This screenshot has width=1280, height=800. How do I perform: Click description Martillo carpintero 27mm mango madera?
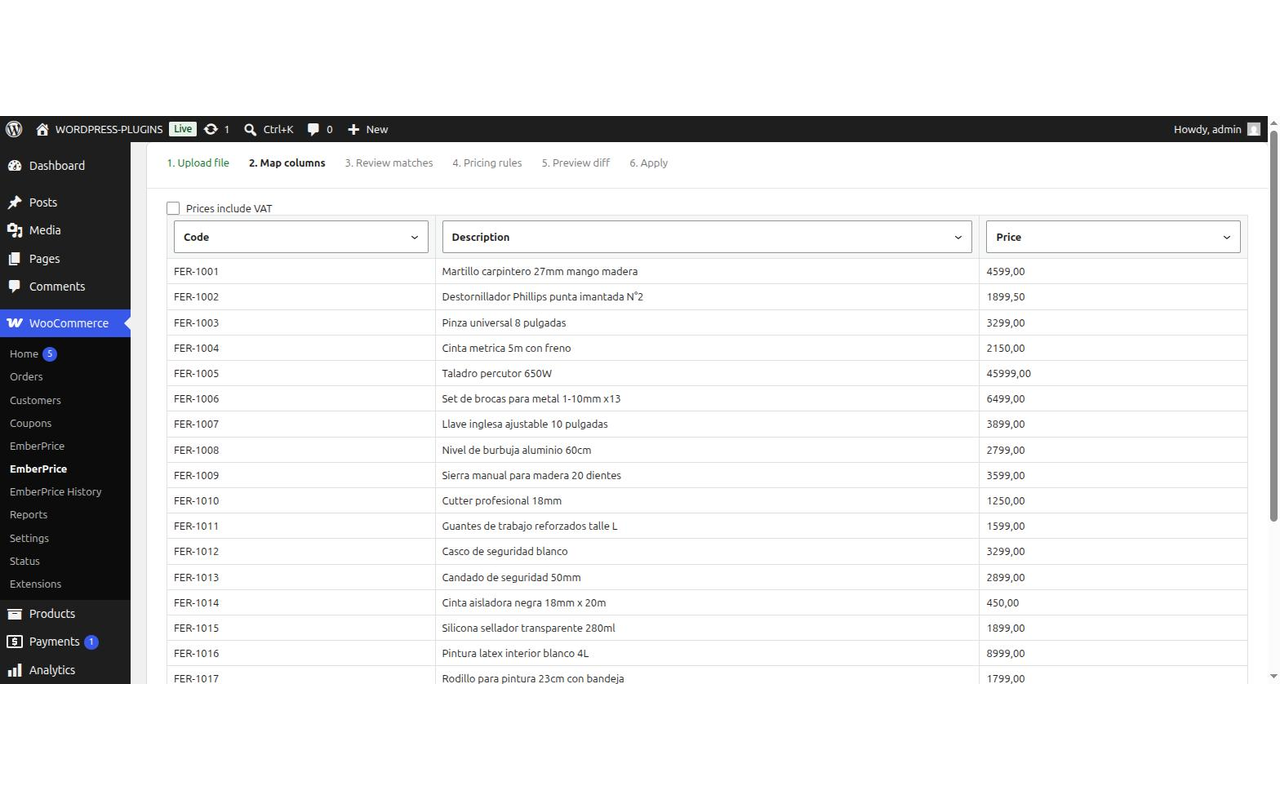click(540, 272)
